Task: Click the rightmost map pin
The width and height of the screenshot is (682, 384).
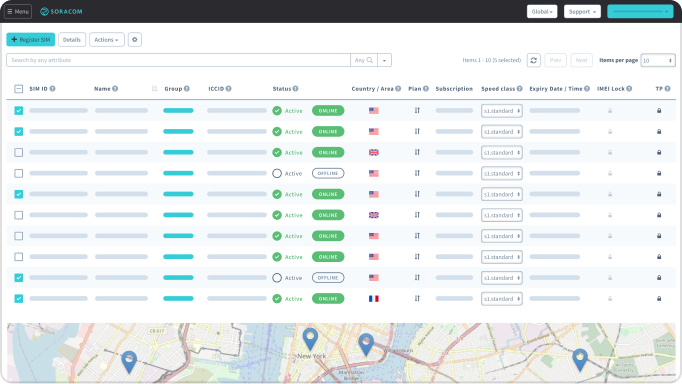Action: pyautogui.click(x=580, y=360)
